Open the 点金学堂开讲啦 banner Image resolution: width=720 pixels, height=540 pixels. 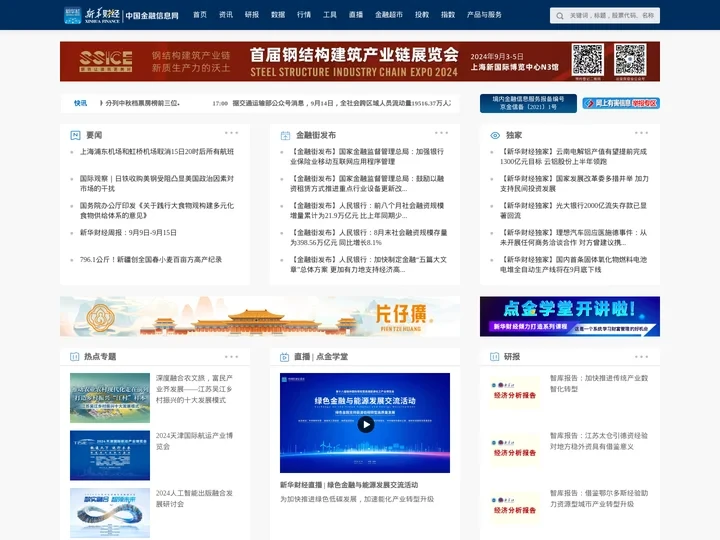tap(570, 316)
